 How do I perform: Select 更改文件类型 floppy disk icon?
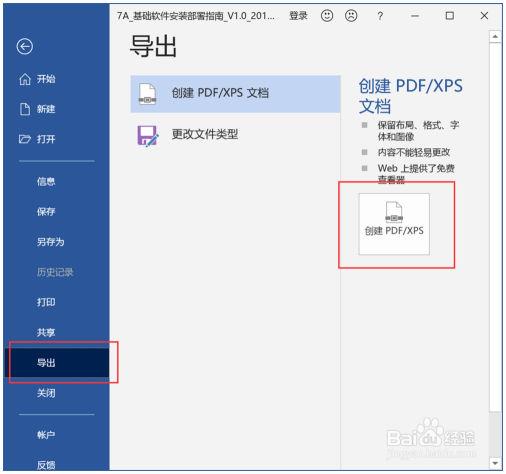pyautogui.click(x=147, y=135)
